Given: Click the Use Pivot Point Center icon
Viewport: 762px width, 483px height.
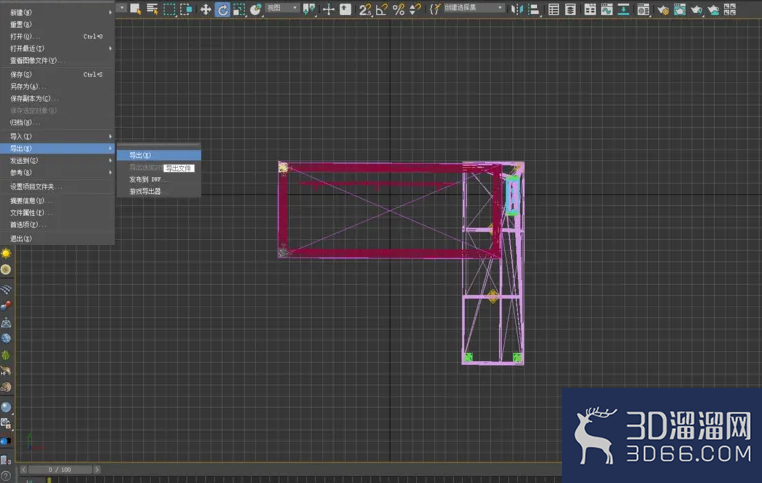Looking at the screenshot, I should click(x=309, y=9).
